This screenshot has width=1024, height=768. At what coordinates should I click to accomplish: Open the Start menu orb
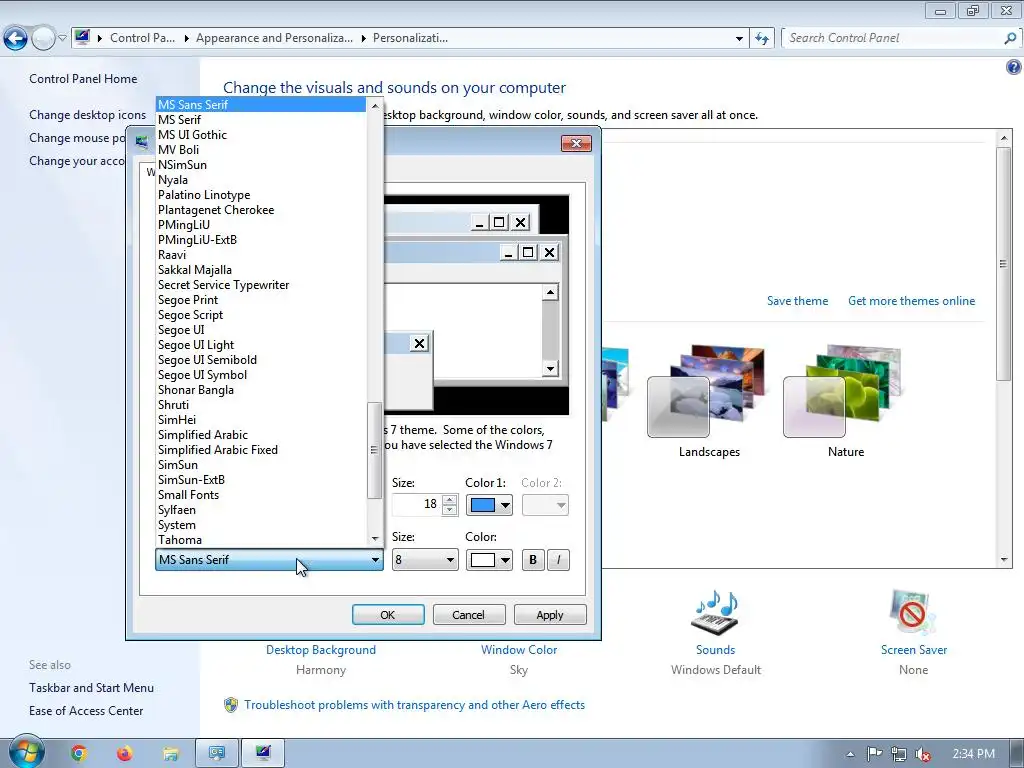pos(26,751)
